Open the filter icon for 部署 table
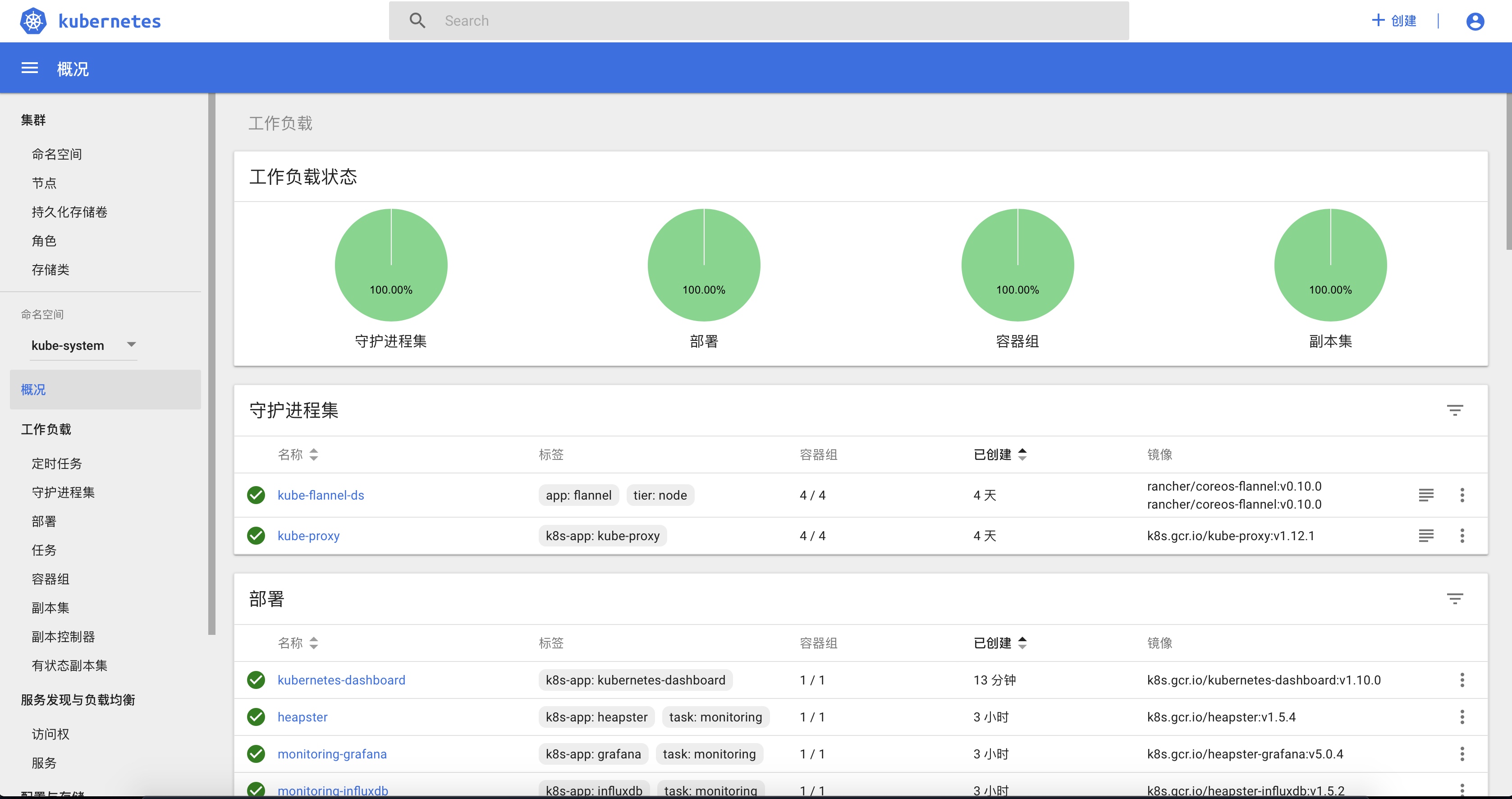This screenshot has height=799, width=1512. (1454, 598)
